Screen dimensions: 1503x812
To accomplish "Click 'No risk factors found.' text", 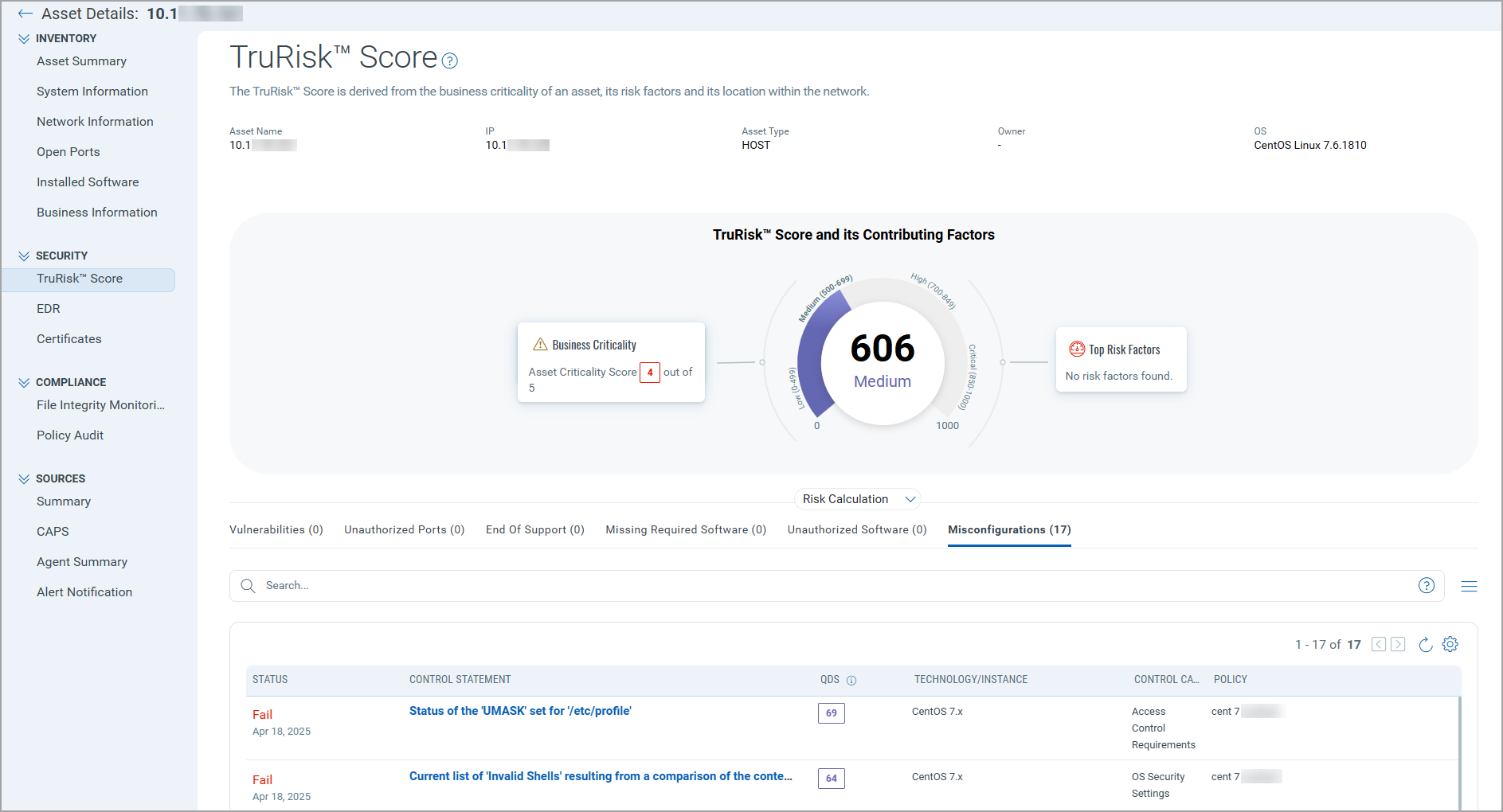I will coord(1119,376).
